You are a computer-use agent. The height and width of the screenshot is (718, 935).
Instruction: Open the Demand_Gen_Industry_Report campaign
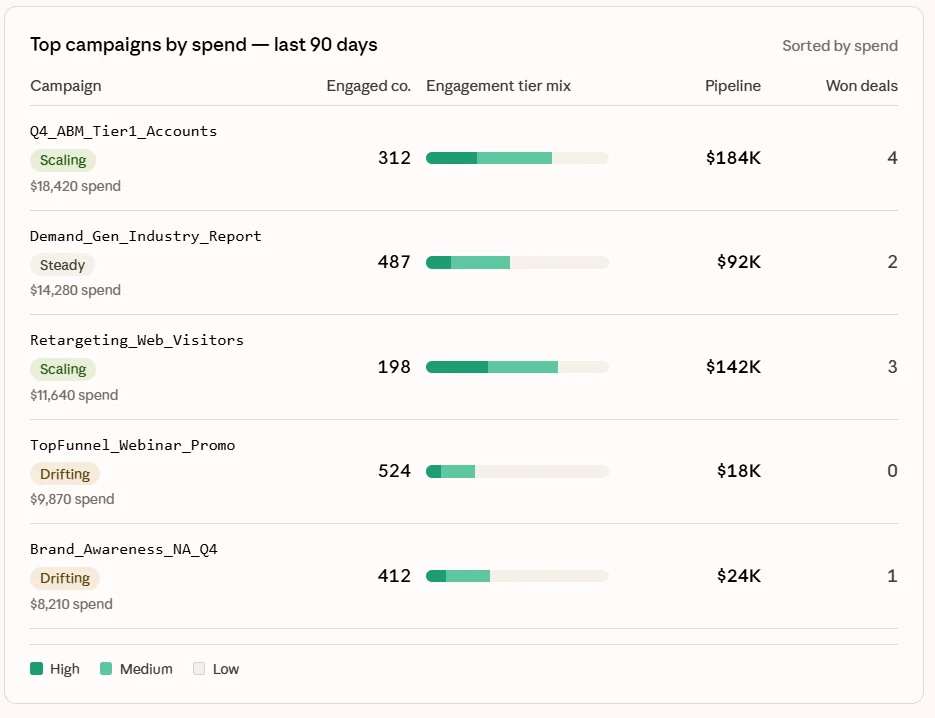coord(145,236)
